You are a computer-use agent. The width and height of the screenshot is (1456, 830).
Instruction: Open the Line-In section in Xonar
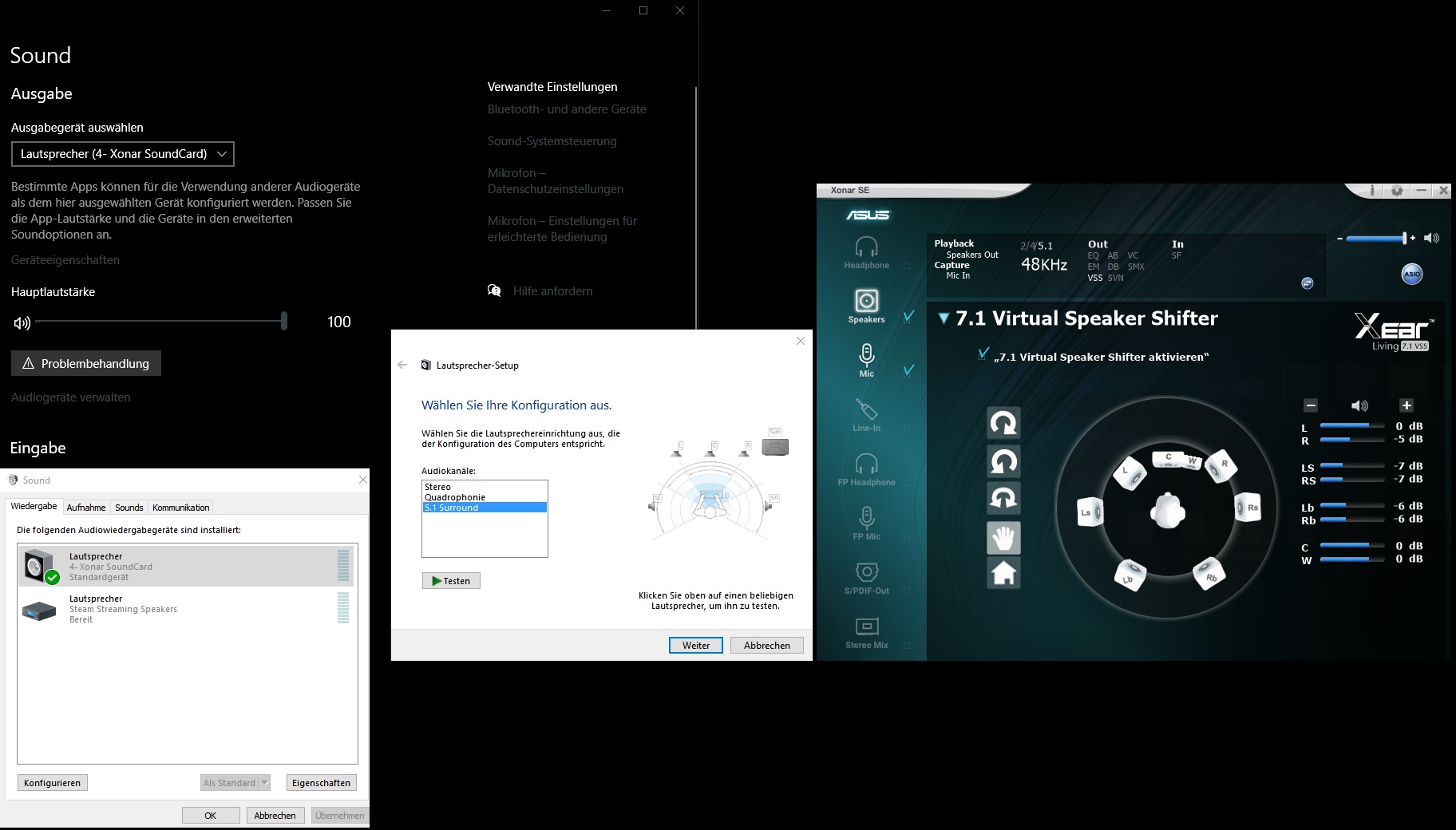[x=866, y=409]
